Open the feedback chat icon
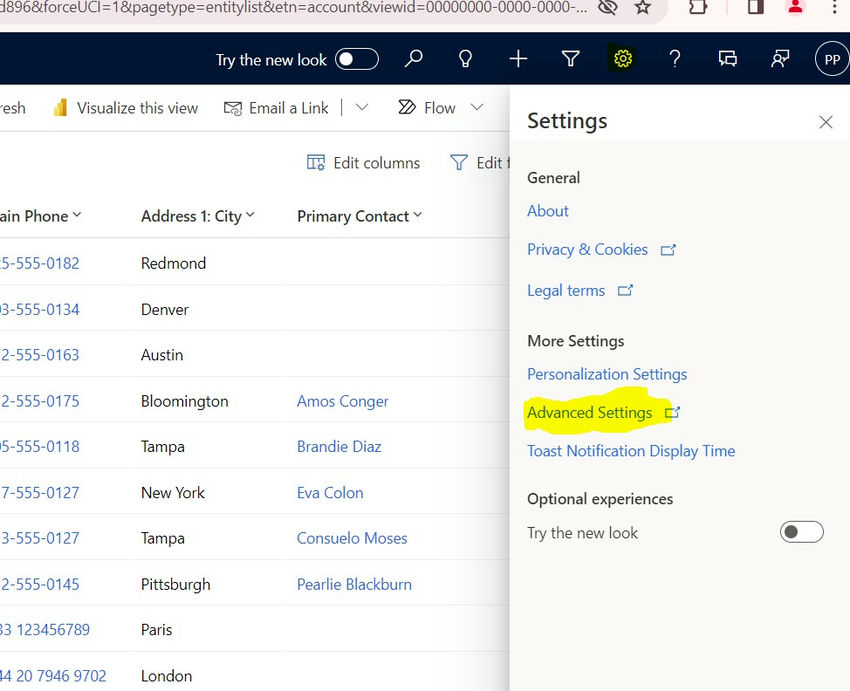This screenshot has height=691, width=850. (x=727, y=59)
